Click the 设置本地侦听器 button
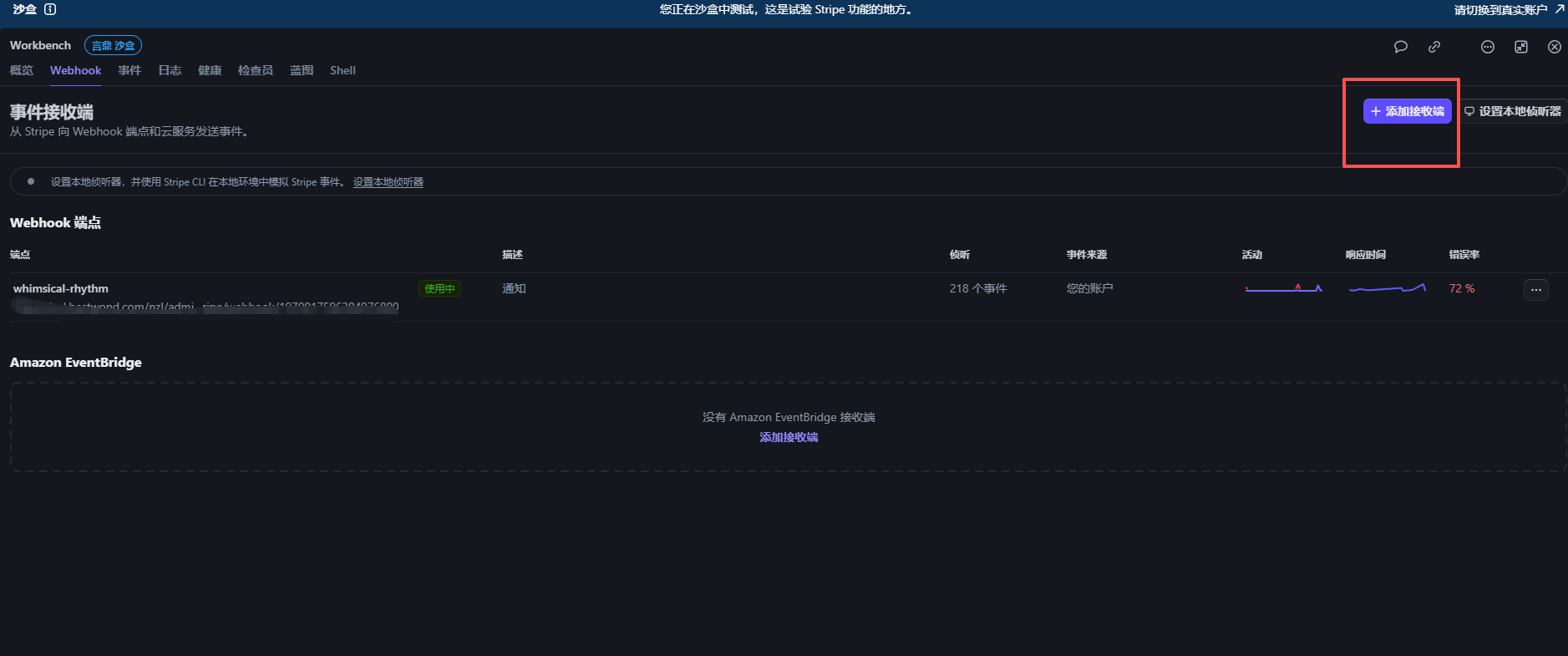This screenshot has height=656, width=1568. tap(1512, 111)
